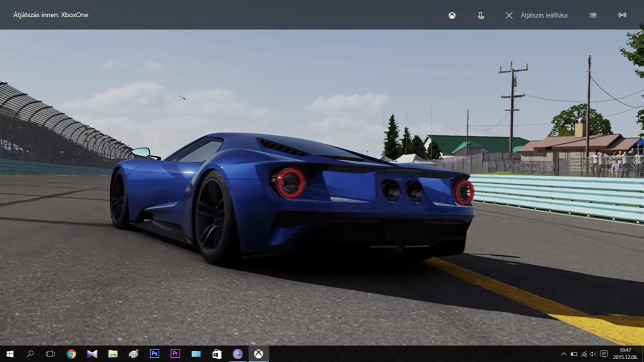The width and height of the screenshot is (644, 362).
Task: Open Visual Studio from taskbar
Action: click(92, 354)
